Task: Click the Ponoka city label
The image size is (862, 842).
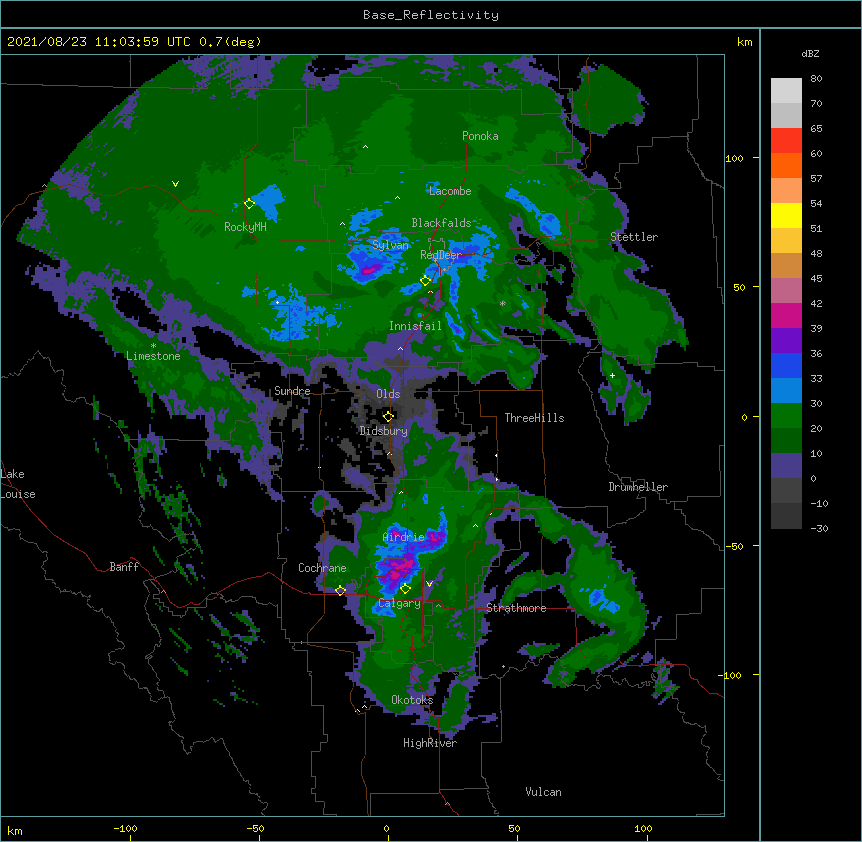Action: click(x=480, y=136)
